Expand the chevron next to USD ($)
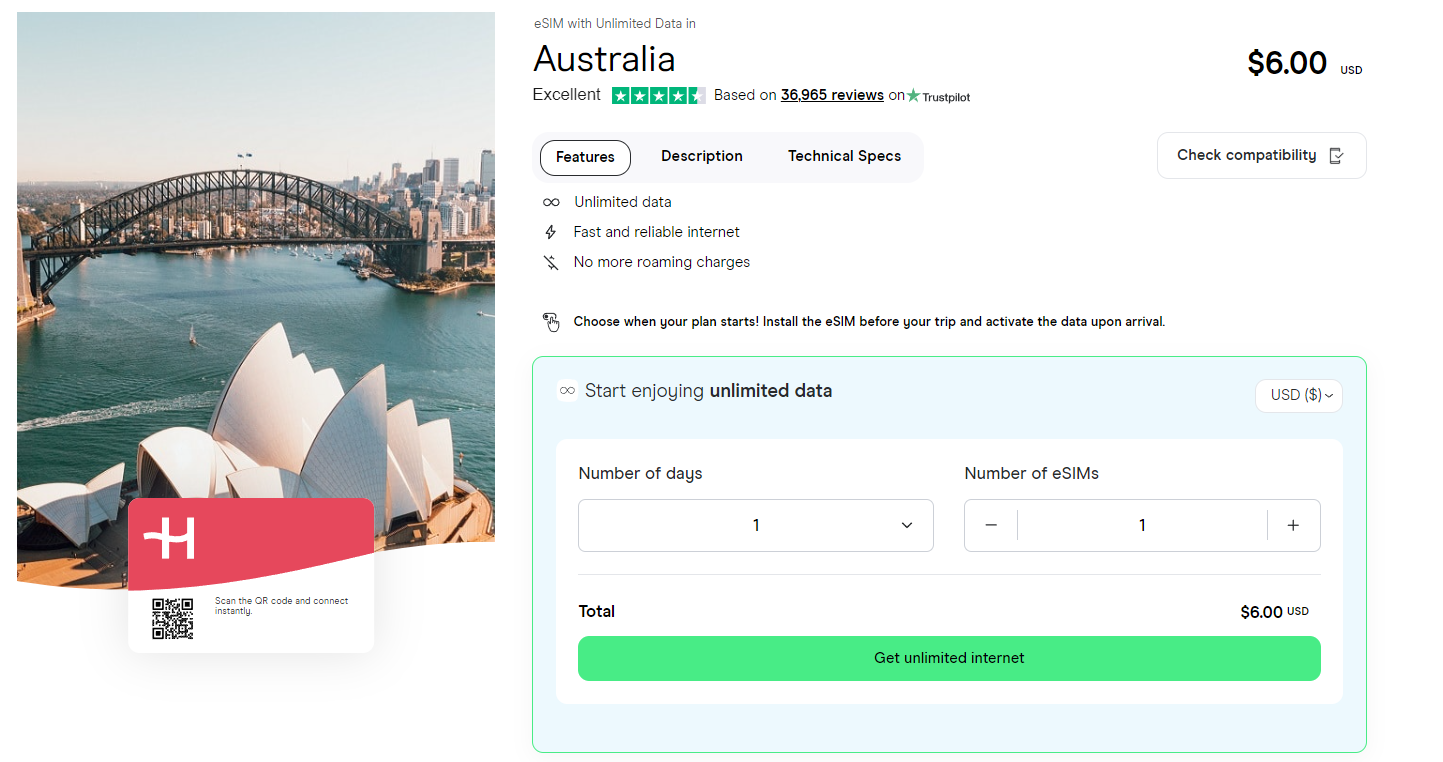Screen dimensions: 1443x762 (1330, 395)
